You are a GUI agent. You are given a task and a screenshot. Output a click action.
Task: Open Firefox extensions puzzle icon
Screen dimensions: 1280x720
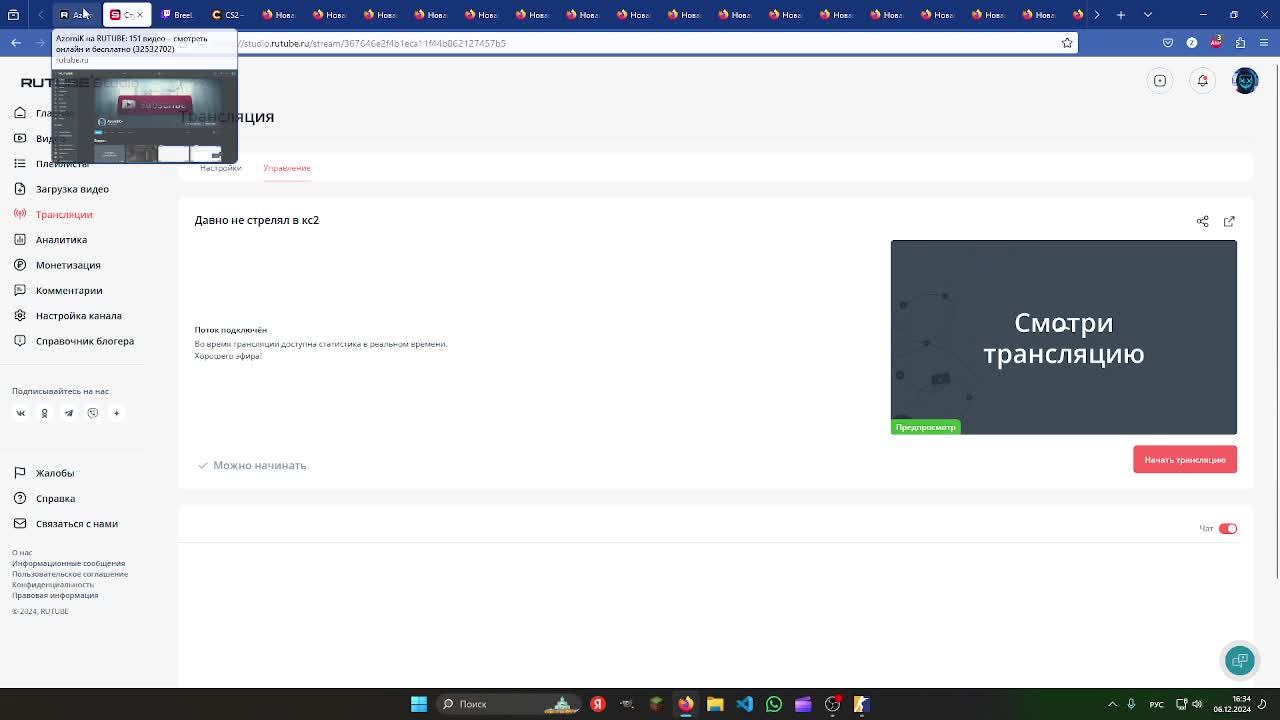[x=1240, y=43]
